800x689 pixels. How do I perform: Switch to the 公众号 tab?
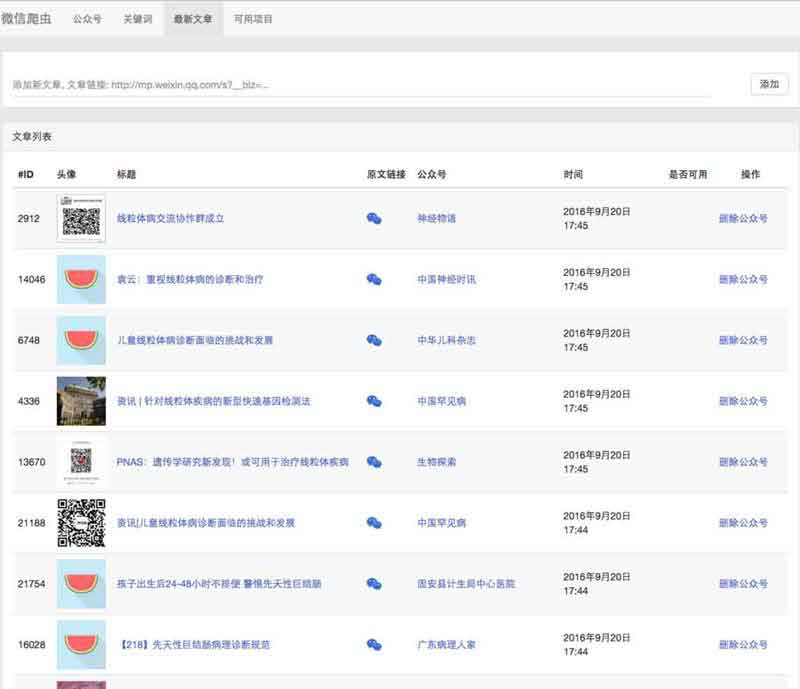tap(87, 19)
